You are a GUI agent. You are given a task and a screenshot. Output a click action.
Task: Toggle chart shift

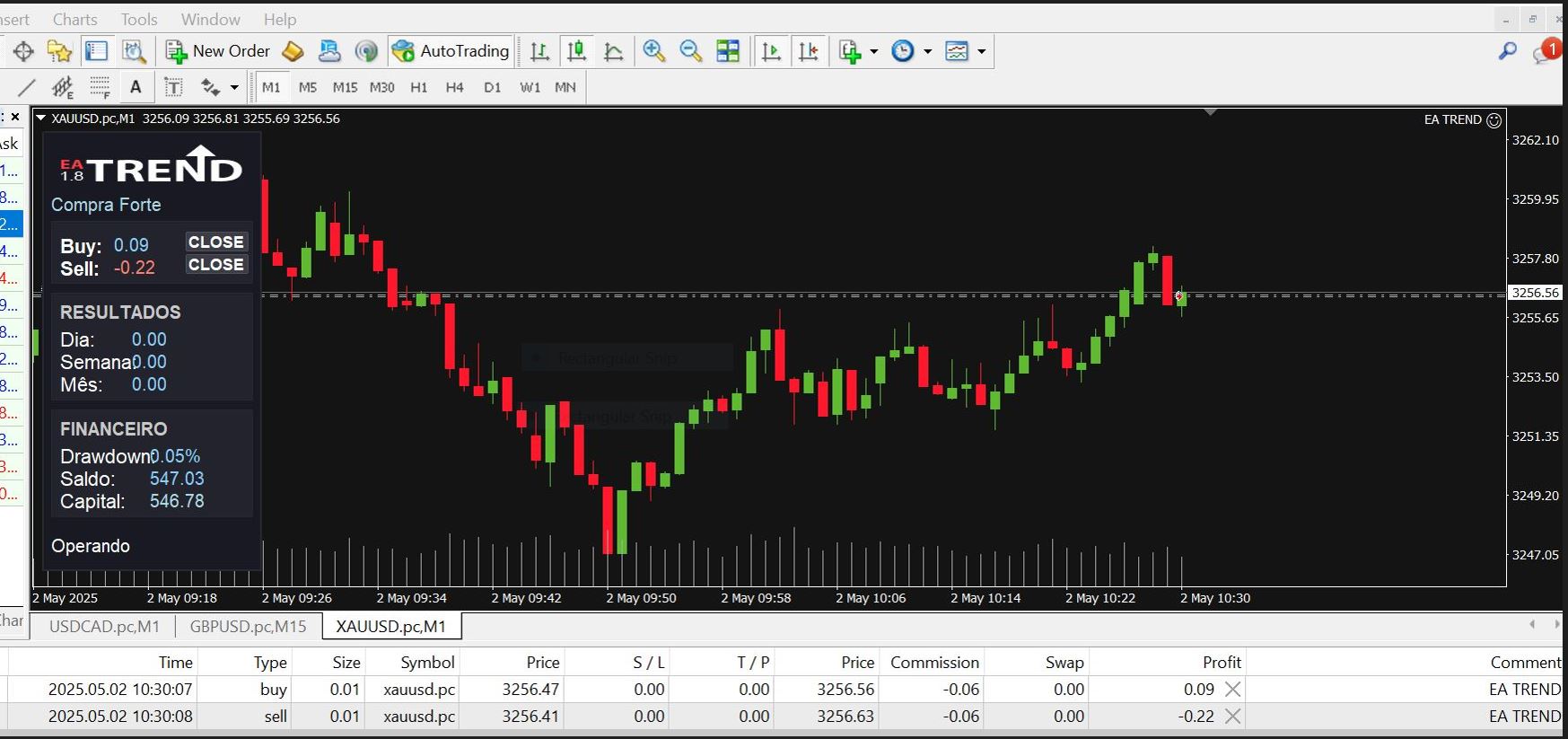tap(809, 51)
